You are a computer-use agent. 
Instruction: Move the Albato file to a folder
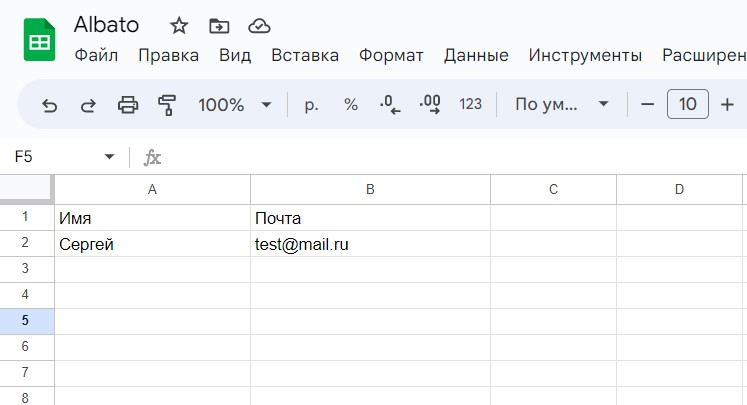(x=219, y=26)
